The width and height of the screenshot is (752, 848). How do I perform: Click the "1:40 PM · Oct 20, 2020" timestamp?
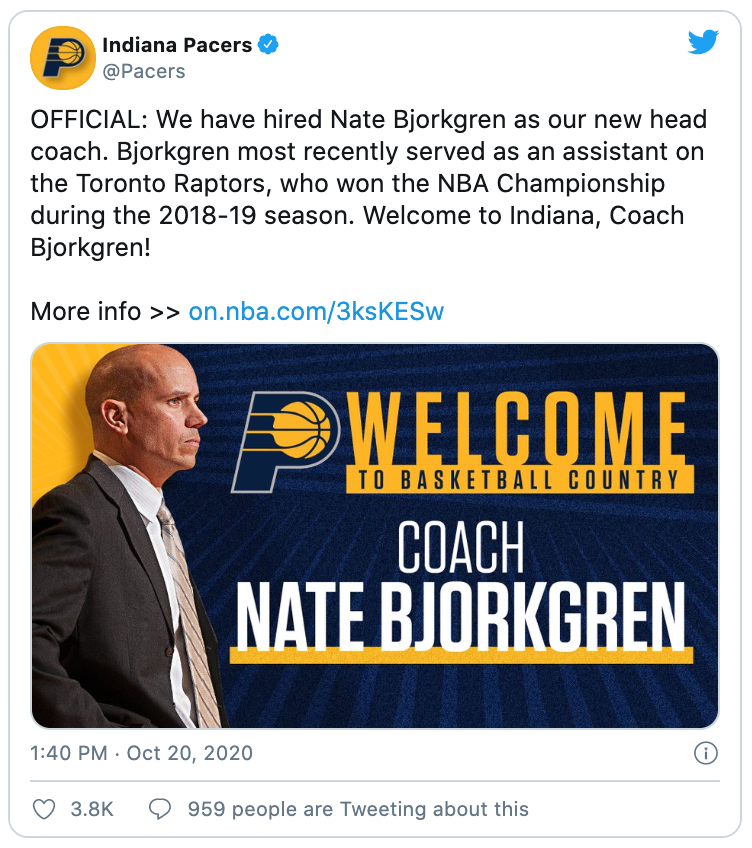tap(142, 753)
